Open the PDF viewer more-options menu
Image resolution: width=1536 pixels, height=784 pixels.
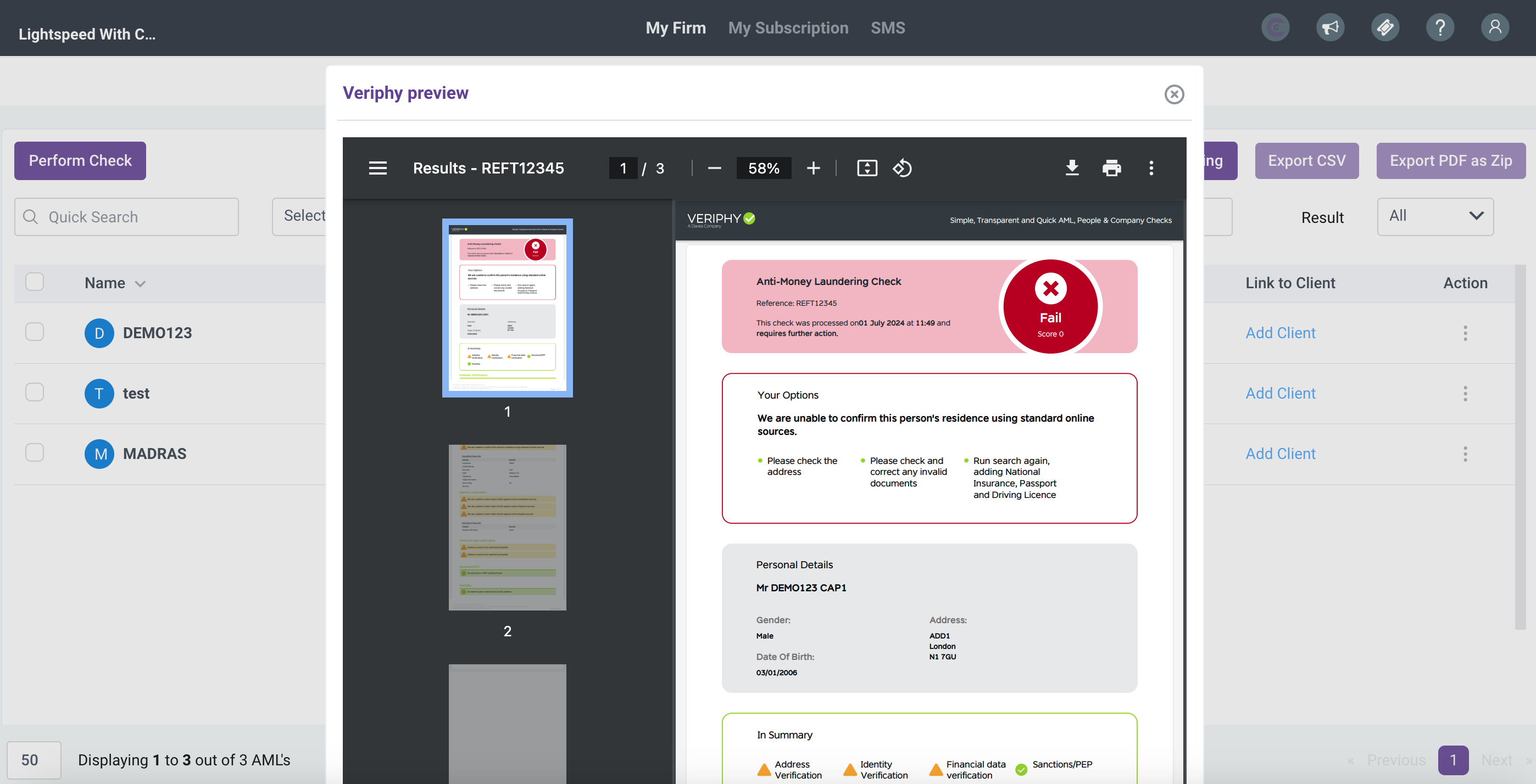[x=1151, y=168]
